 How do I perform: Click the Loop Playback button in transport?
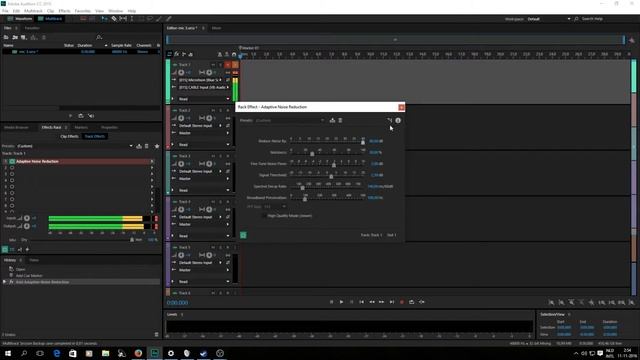coord(411,302)
